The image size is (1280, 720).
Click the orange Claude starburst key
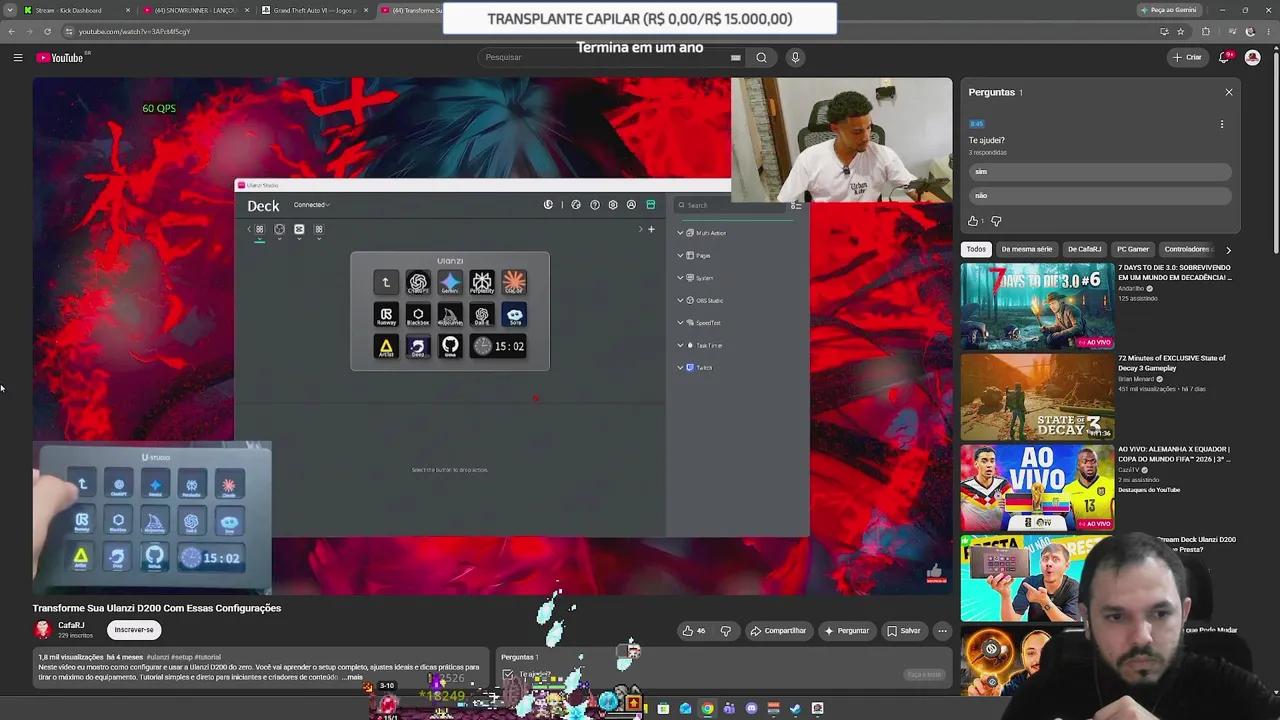[514, 283]
